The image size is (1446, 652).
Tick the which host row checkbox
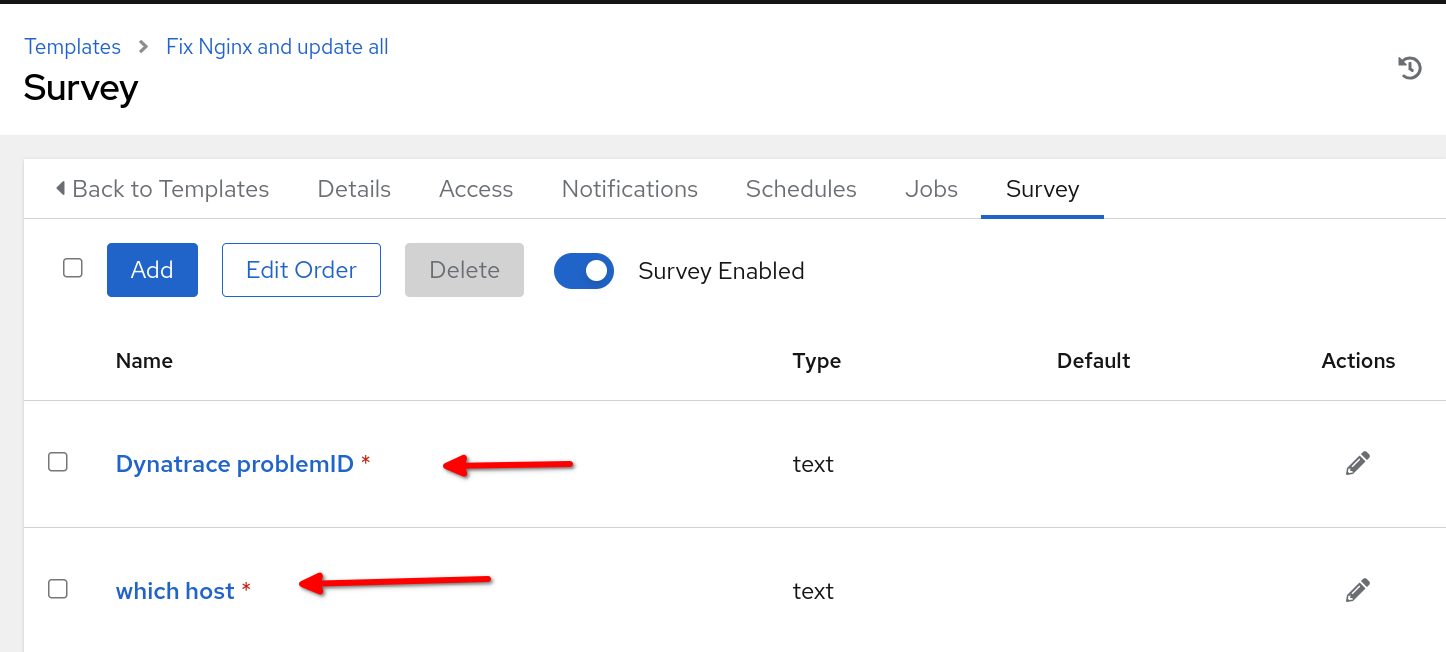tap(58, 589)
